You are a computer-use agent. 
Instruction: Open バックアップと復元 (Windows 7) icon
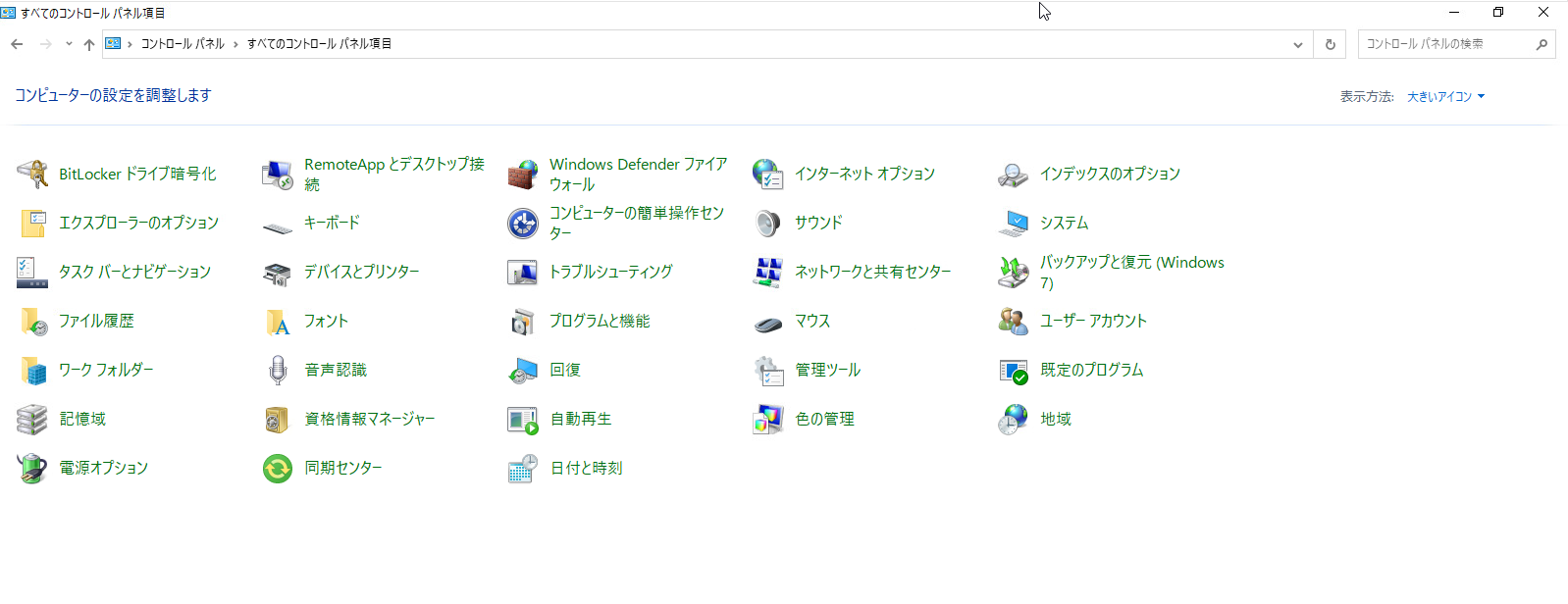(1014, 273)
